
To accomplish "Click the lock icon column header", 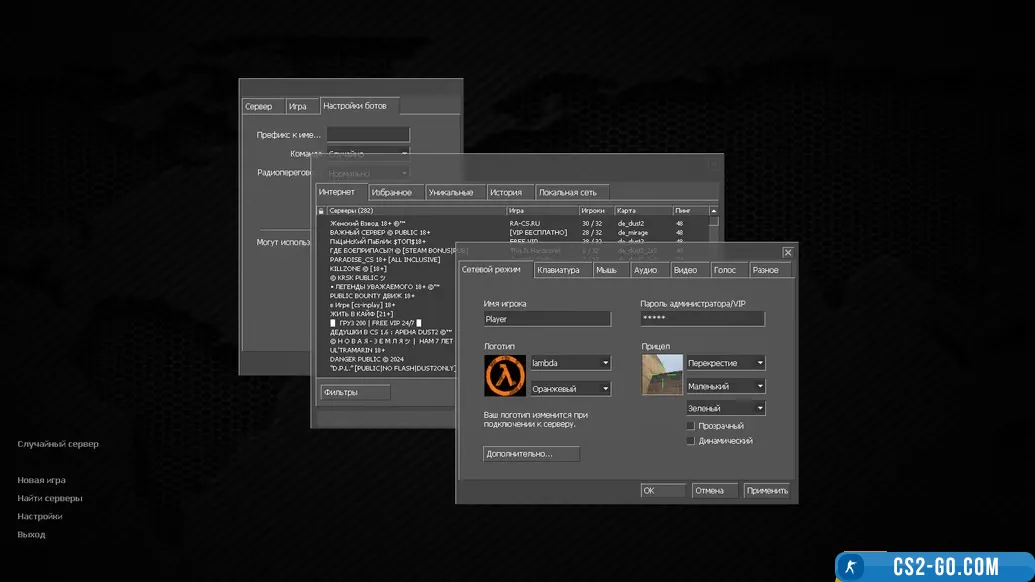I will (322, 211).
